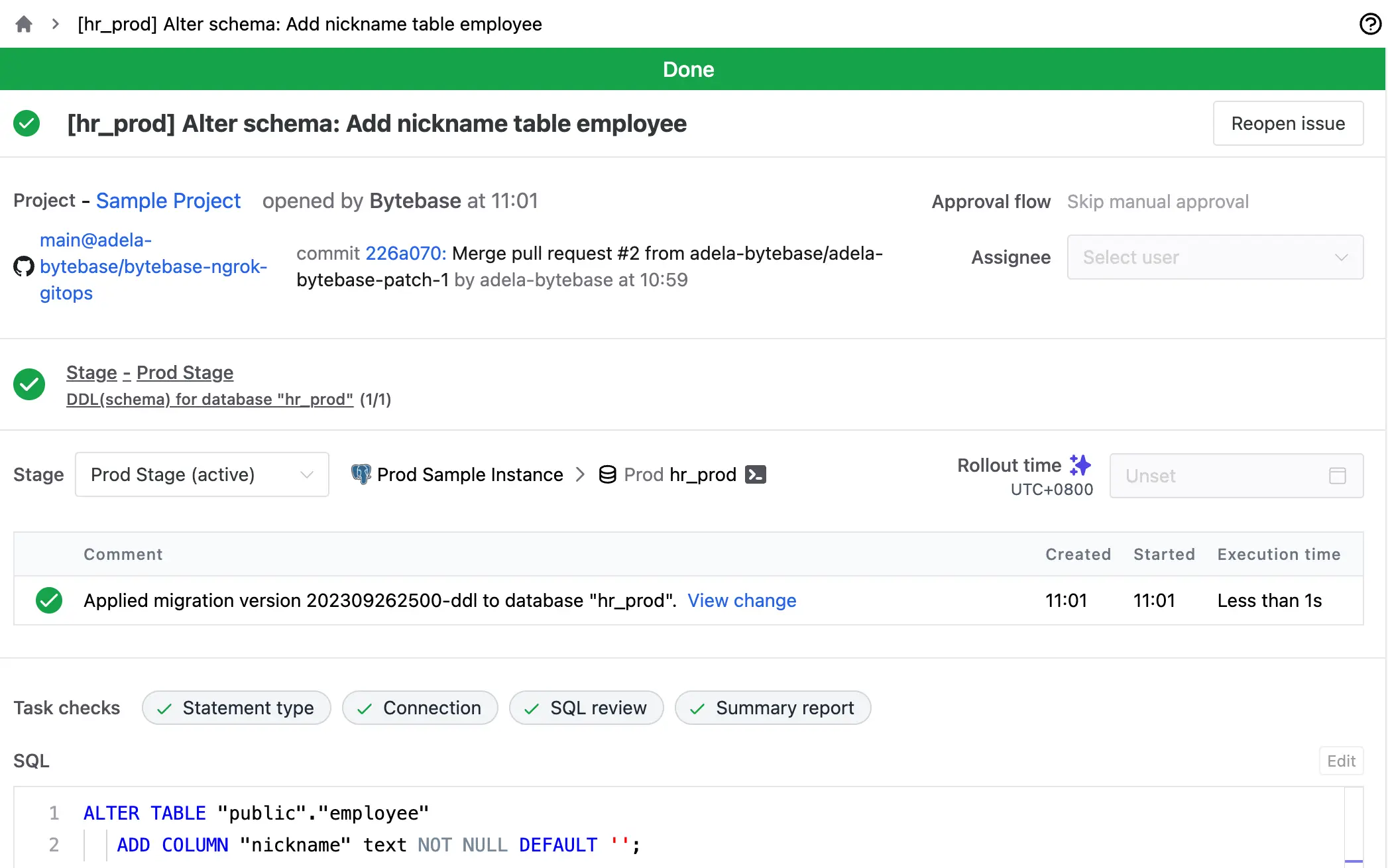Open the adela-bytebase/bytebase-ngrok-gitops repository link
Image resolution: width=1388 pixels, height=868 pixels.
(154, 266)
